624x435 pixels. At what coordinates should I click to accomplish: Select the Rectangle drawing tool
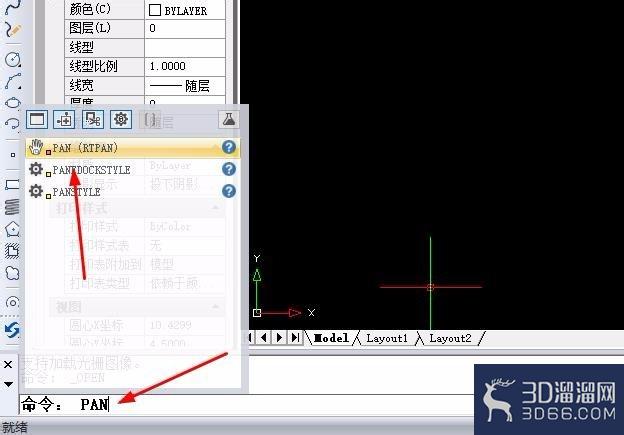tap(12, 185)
